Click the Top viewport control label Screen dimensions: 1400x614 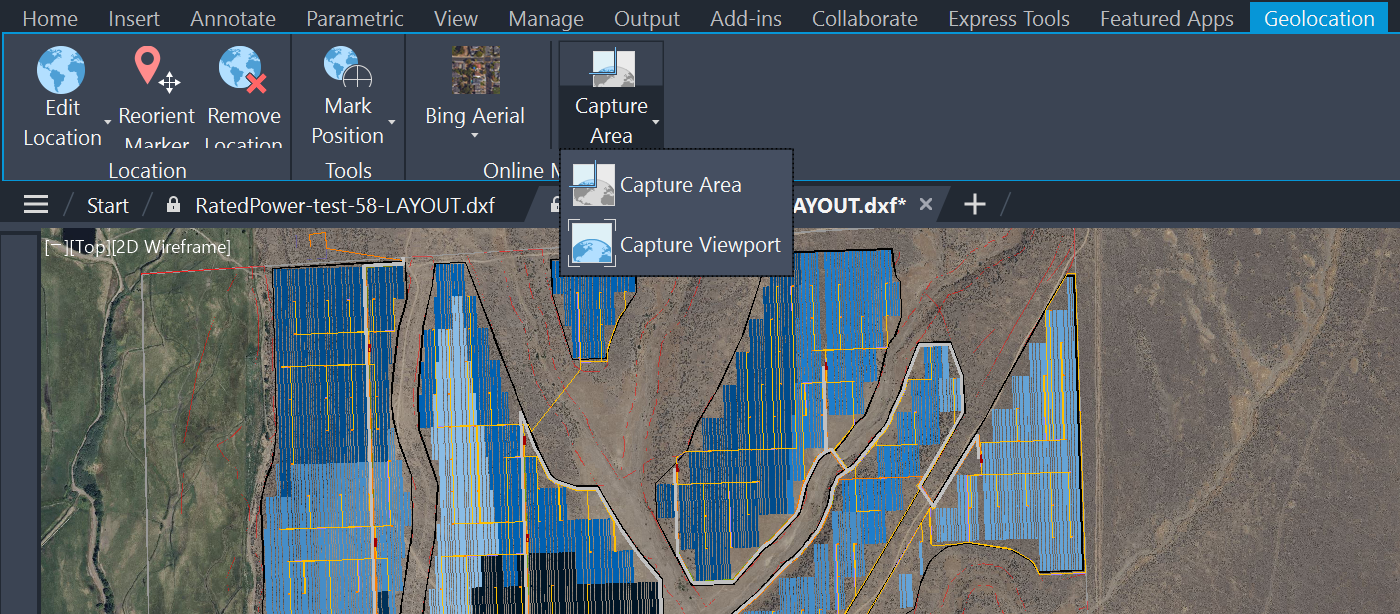tap(92, 244)
